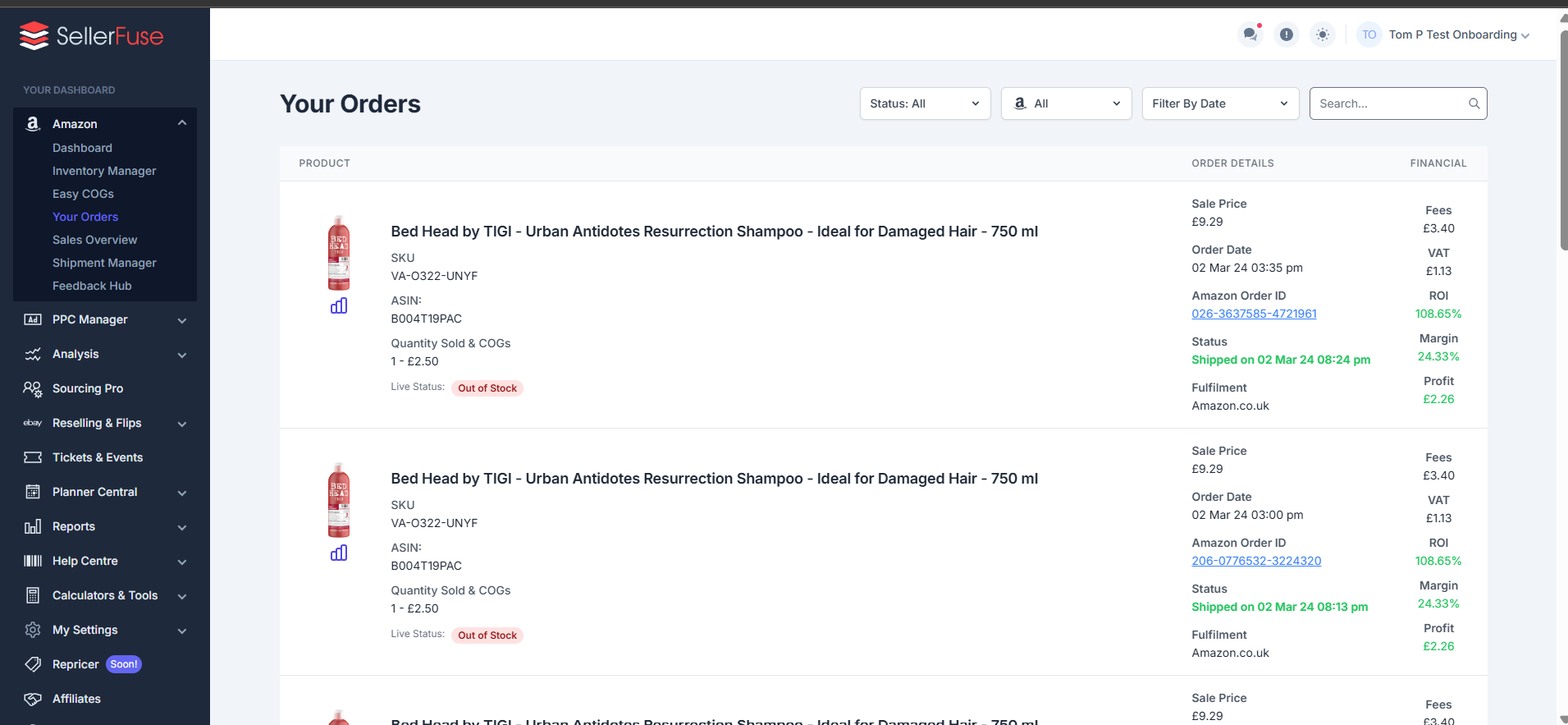Open the Amazon marketplace All dropdown

point(1066,103)
